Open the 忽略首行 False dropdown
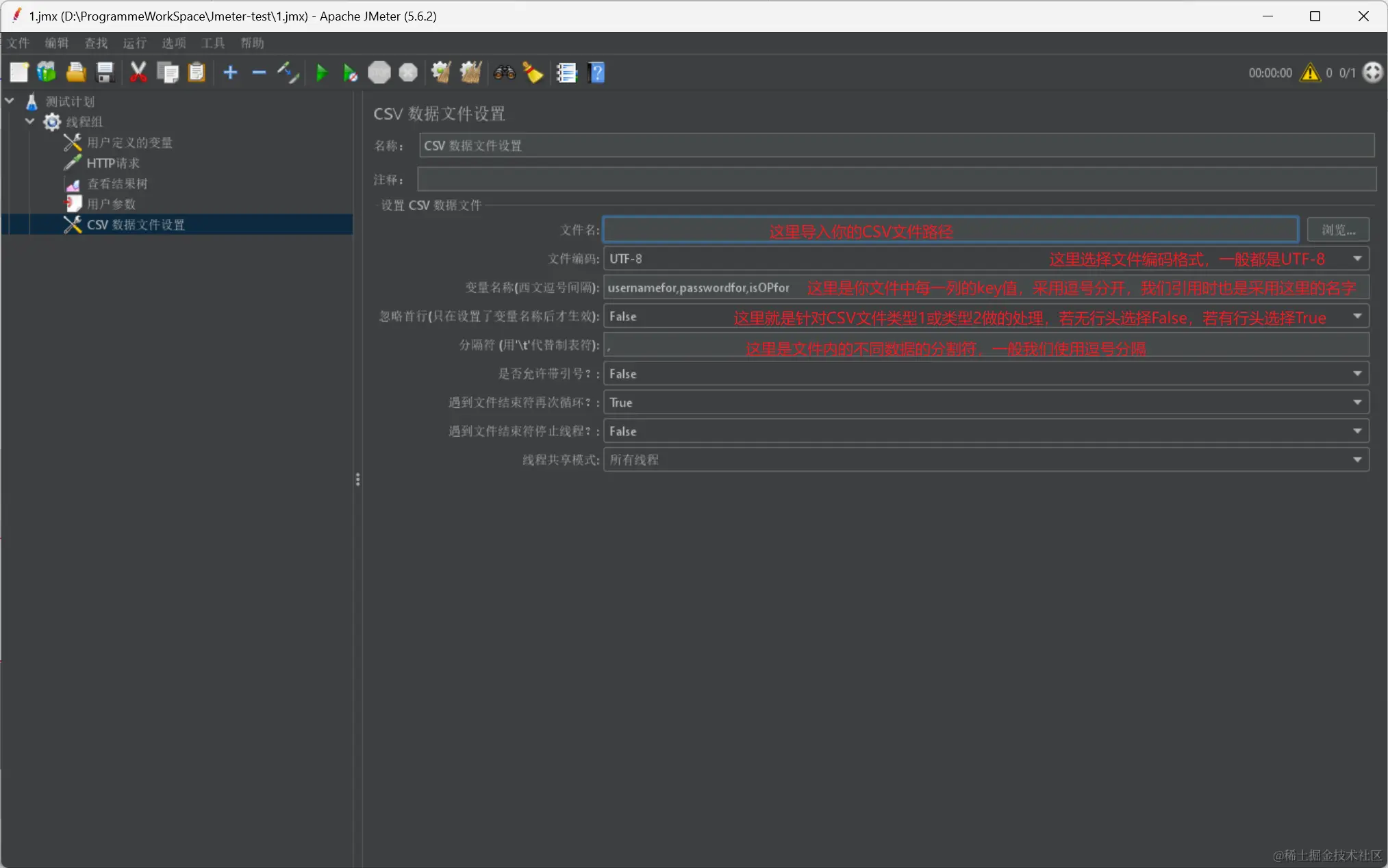The width and height of the screenshot is (1388, 868). point(1357,316)
